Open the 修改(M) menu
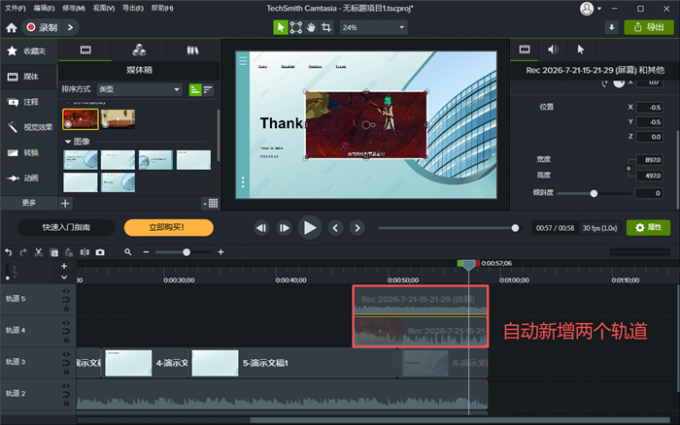680x425 pixels. pos(73,8)
